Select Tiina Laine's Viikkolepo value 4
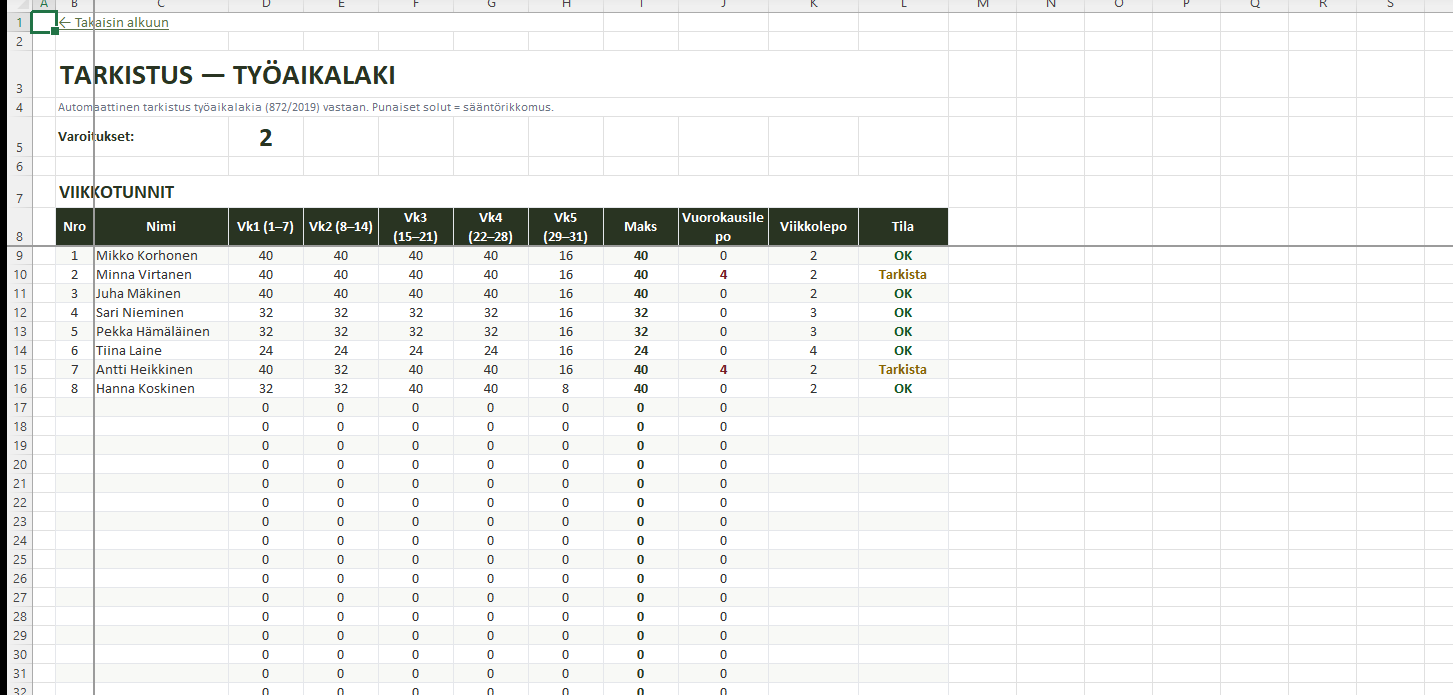1453x695 pixels. point(813,351)
